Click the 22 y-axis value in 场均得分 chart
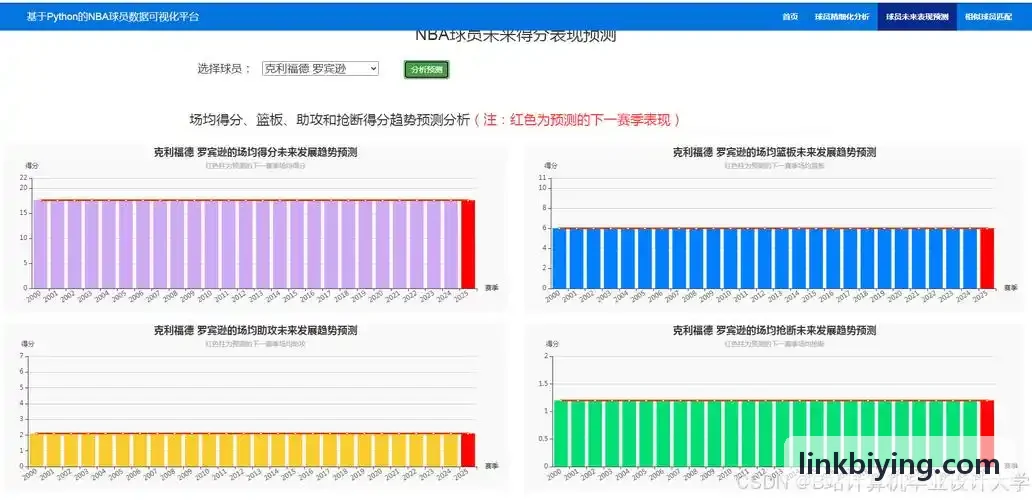This screenshot has height=500, width=1032. 24,178
